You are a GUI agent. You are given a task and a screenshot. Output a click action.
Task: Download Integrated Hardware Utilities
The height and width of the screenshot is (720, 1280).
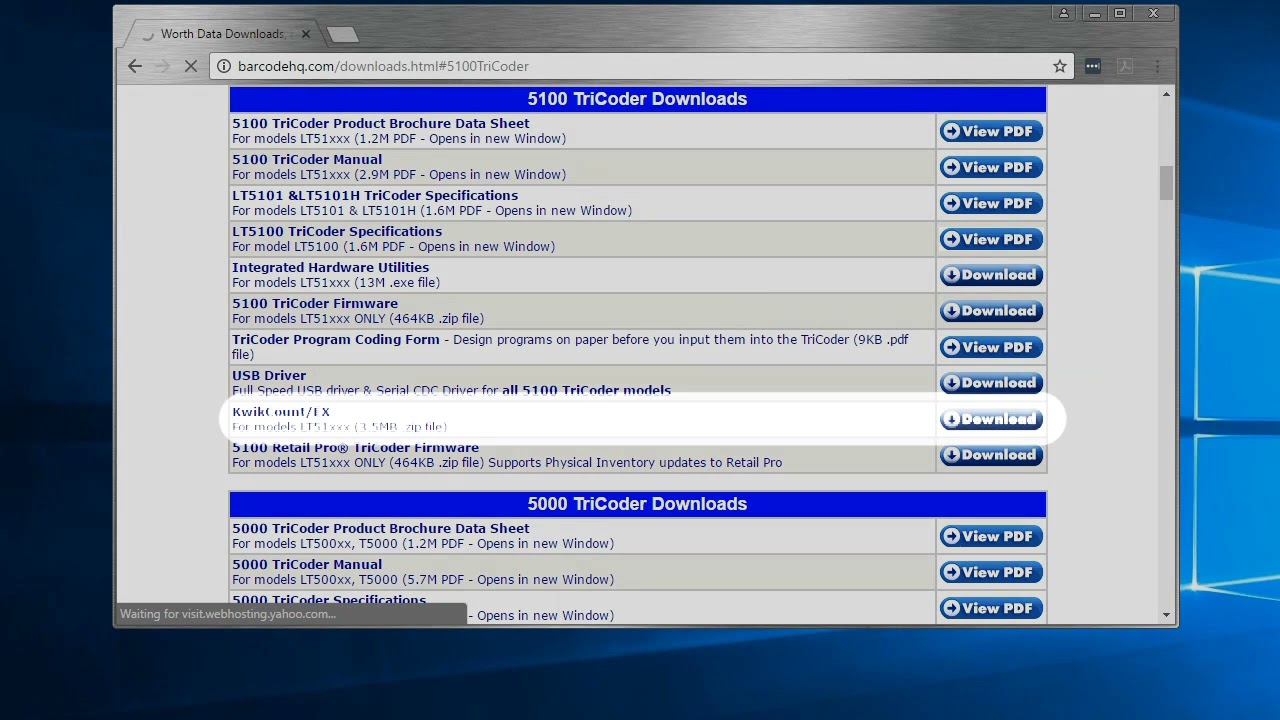[991, 275]
